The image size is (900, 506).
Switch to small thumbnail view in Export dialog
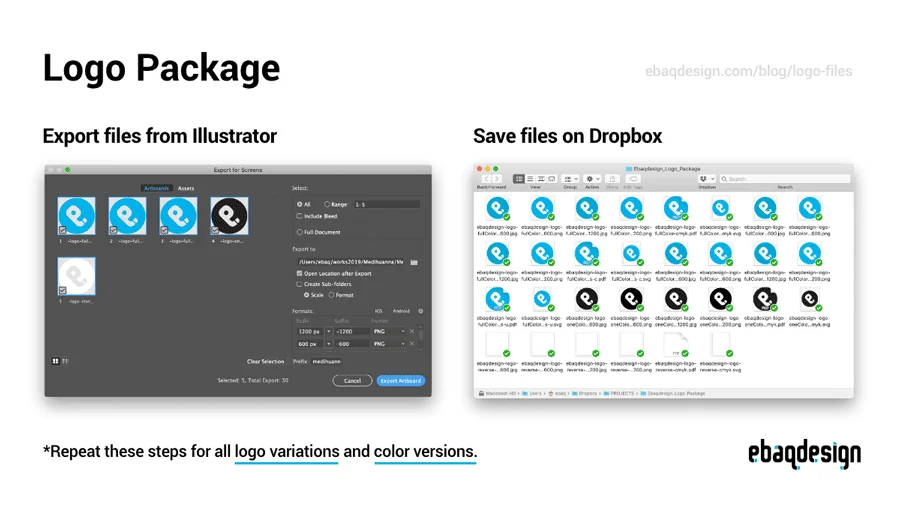pyautogui.click(x=65, y=361)
